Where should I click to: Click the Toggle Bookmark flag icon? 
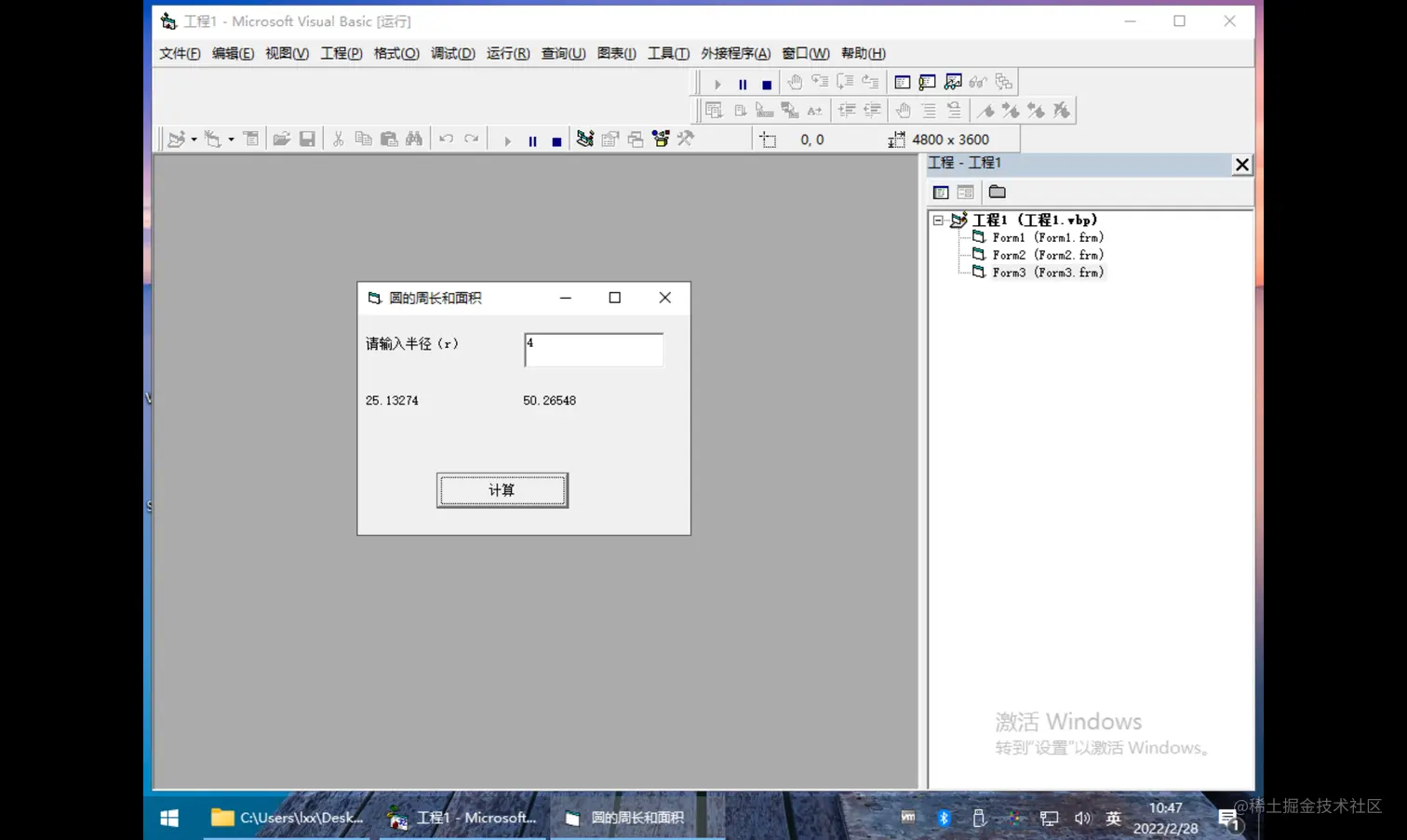(985, 111)
